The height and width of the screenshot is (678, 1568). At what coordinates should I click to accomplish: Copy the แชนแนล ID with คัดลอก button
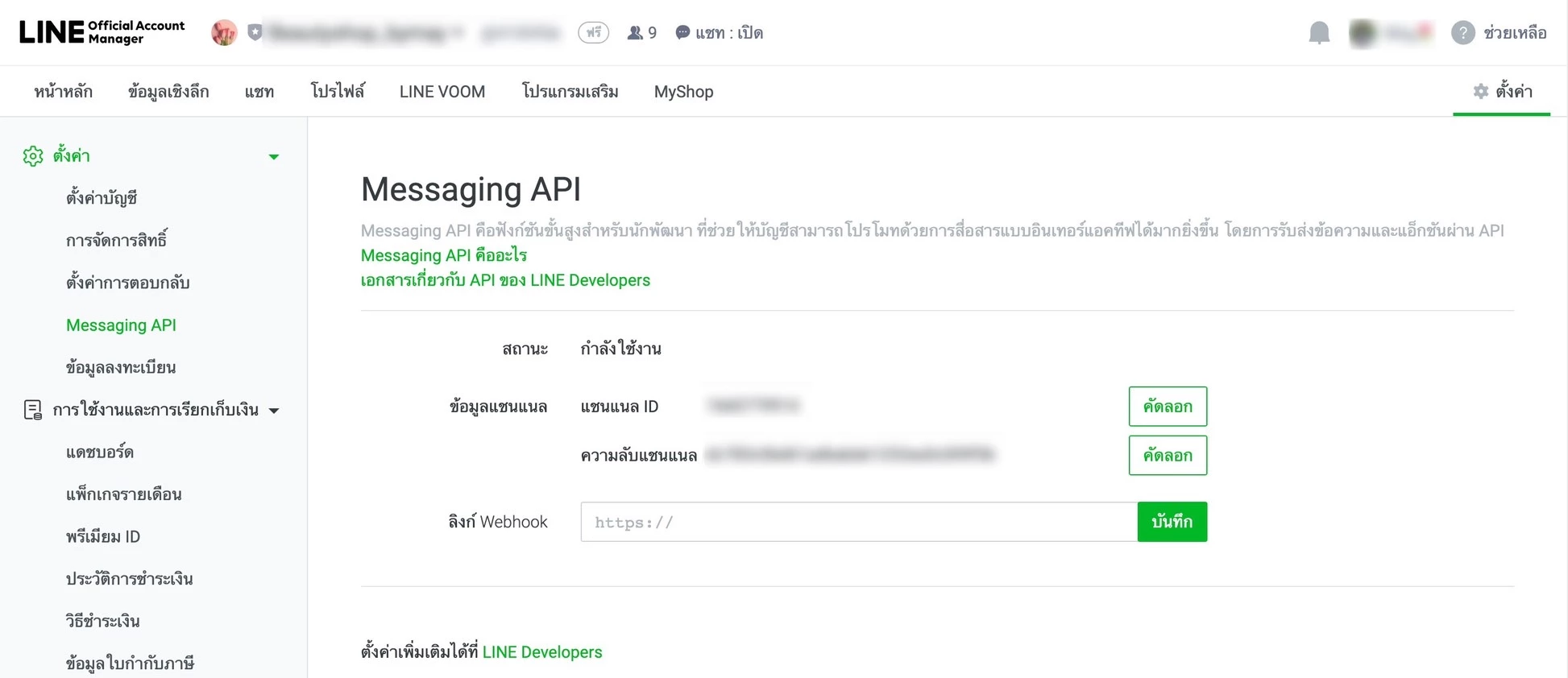point(1168,407)
